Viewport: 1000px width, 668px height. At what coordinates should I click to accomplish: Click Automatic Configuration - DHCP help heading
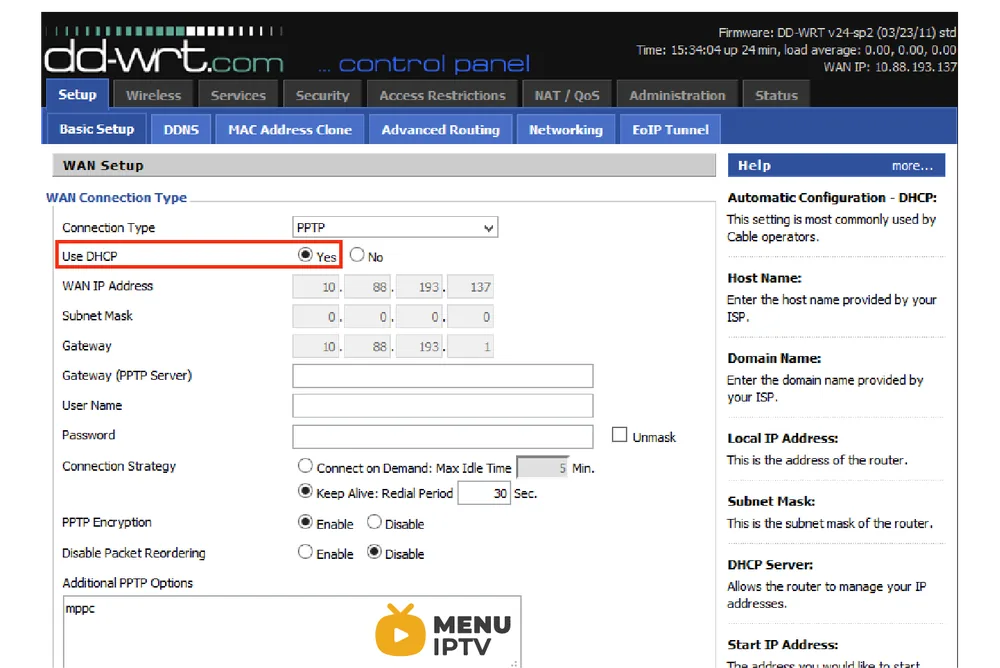coord(832,198)
